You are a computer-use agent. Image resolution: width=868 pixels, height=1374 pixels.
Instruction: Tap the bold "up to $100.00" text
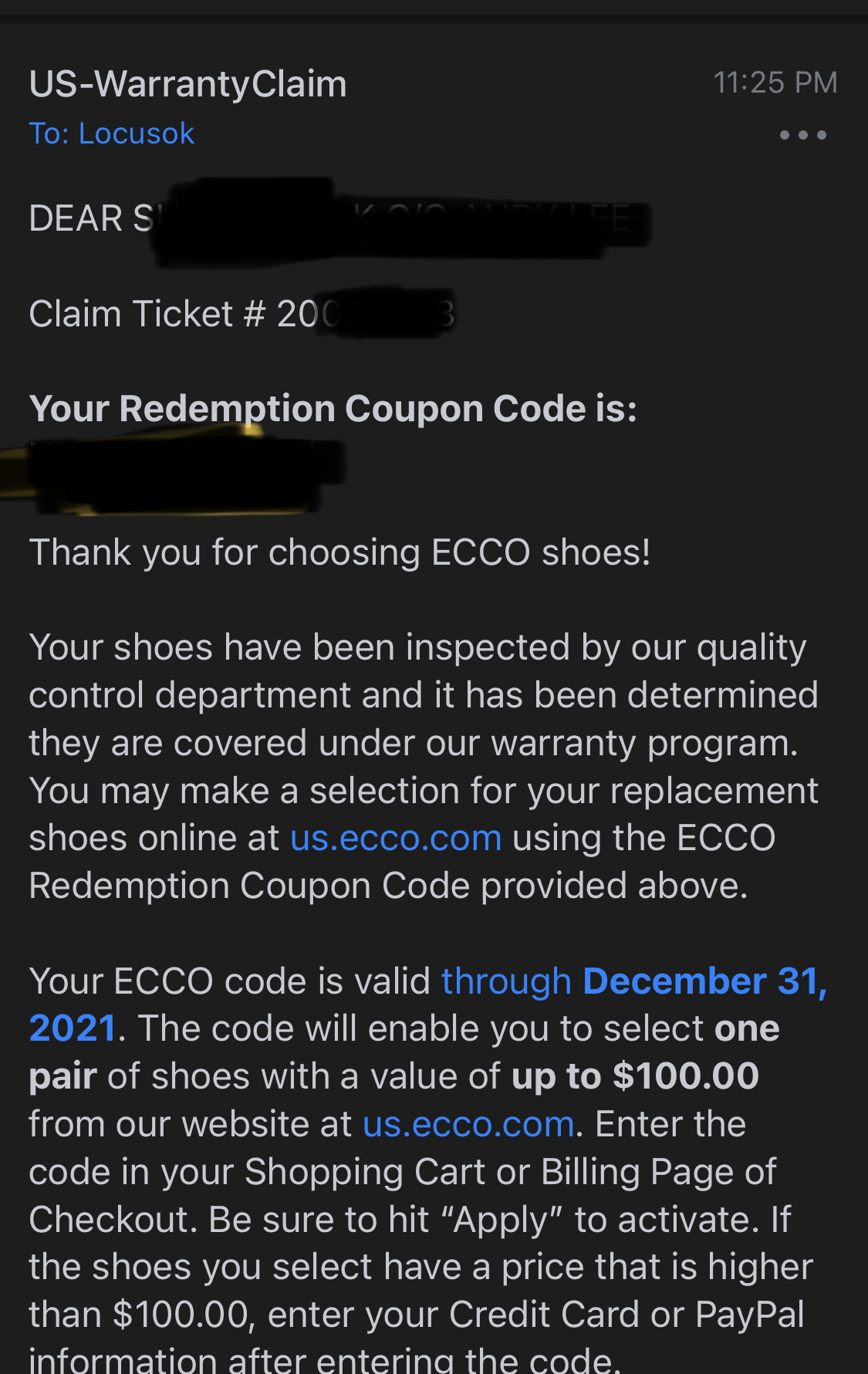(635, 1076)
